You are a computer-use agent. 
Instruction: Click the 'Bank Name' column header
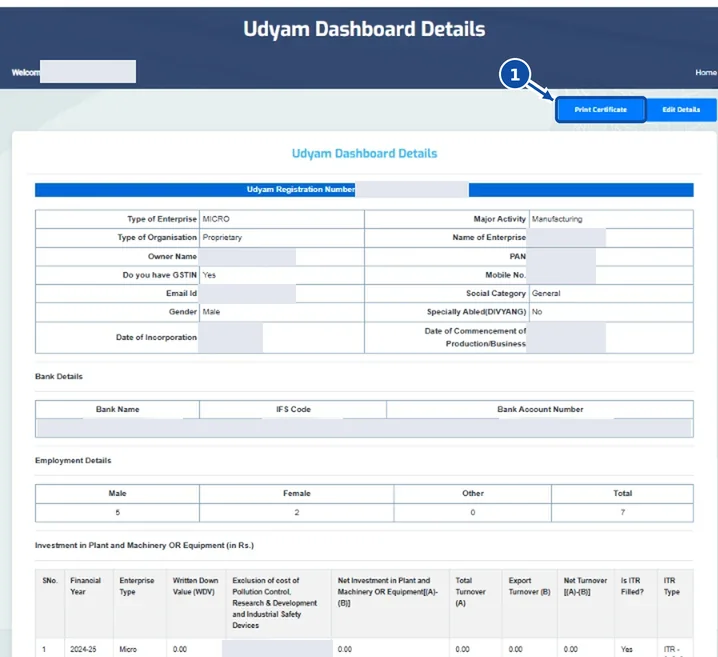(117, 409)
